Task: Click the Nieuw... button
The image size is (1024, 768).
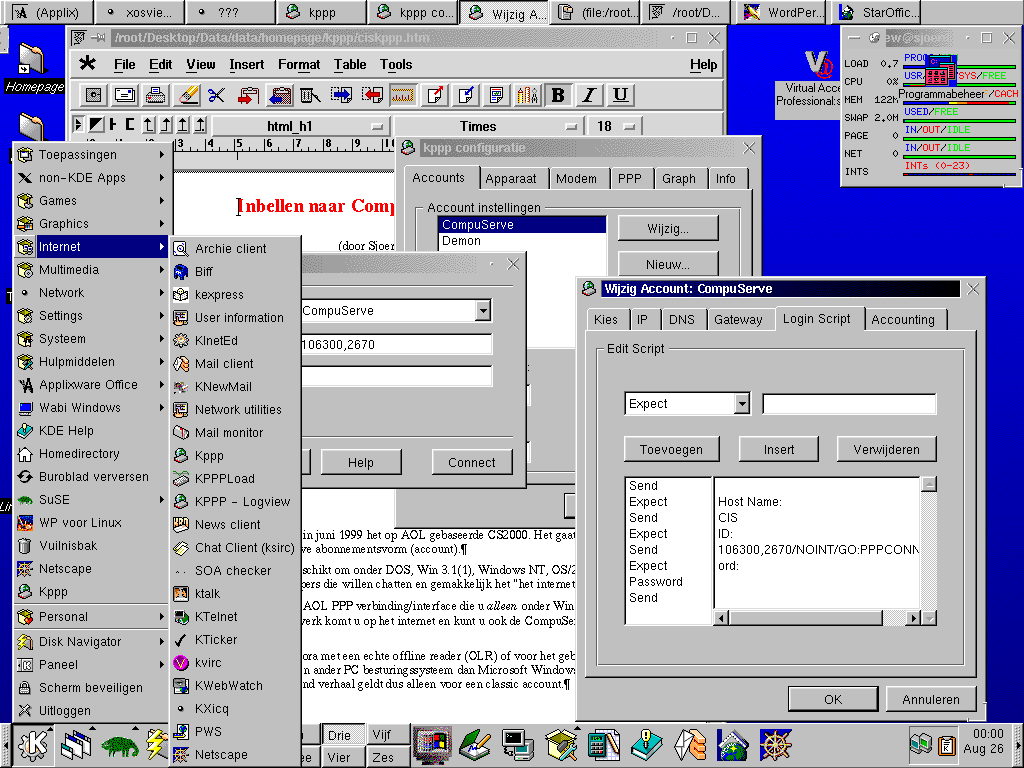Action: click(x=667, y=264)
